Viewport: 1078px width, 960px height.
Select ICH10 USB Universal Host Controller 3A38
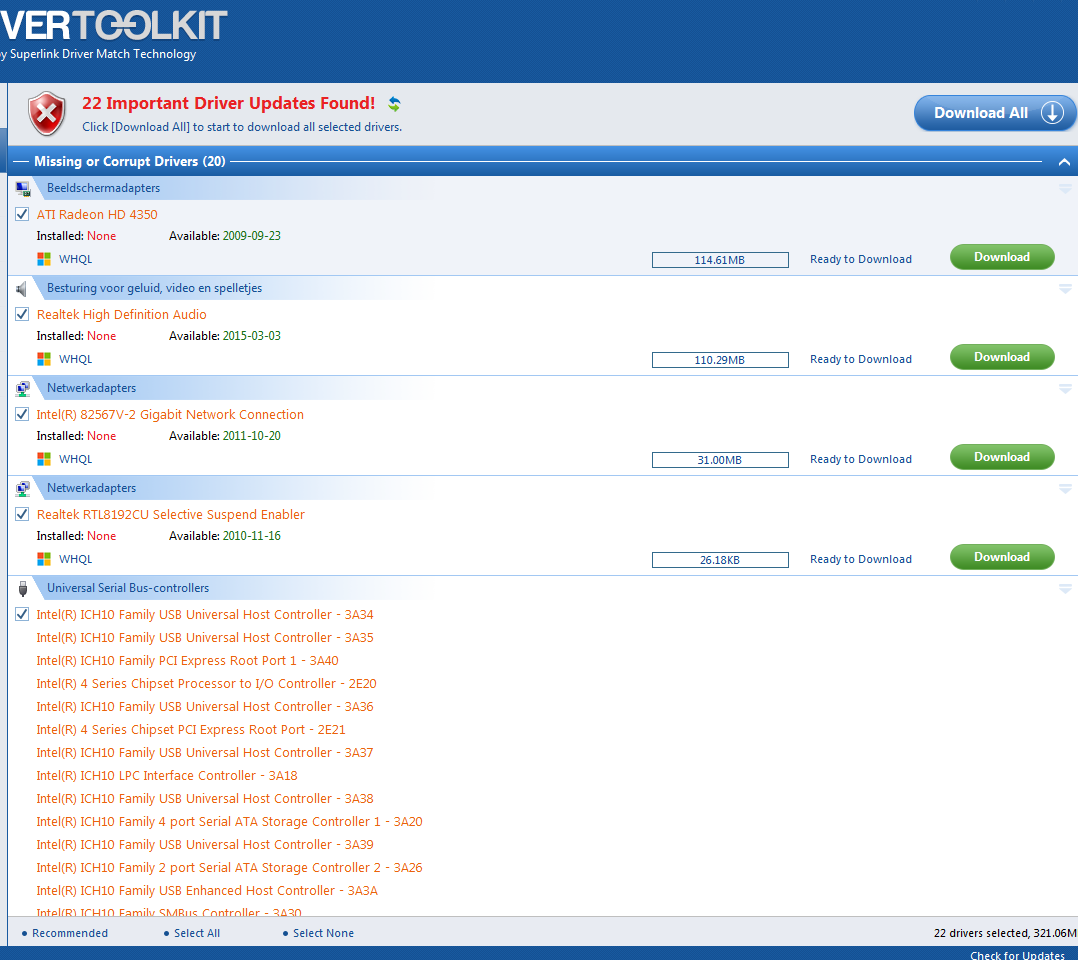(205, 798)
